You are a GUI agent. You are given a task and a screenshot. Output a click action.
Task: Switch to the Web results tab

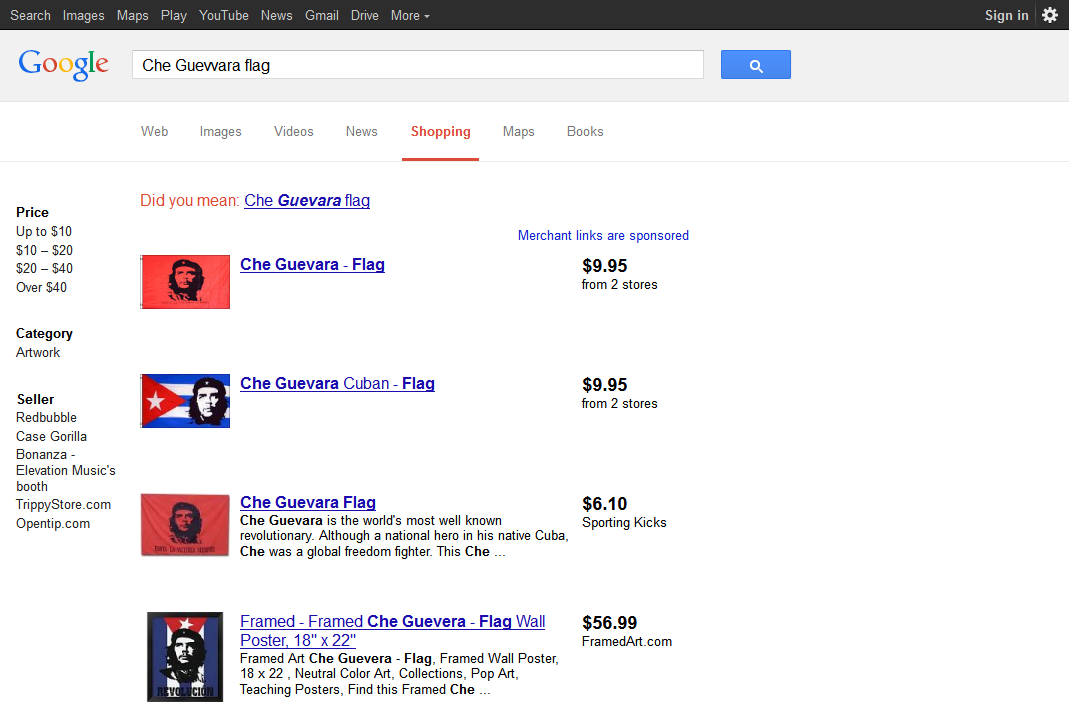click(155, 132)
